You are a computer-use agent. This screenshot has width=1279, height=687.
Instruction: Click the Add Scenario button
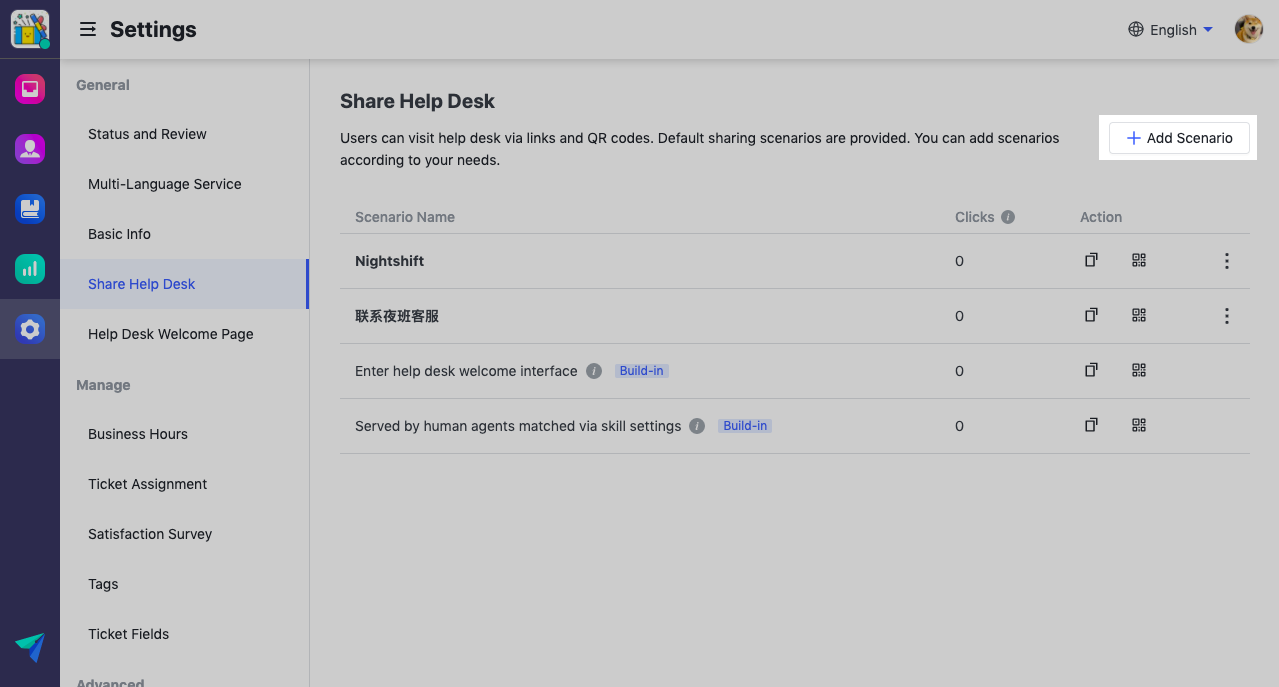(1179, 139)
